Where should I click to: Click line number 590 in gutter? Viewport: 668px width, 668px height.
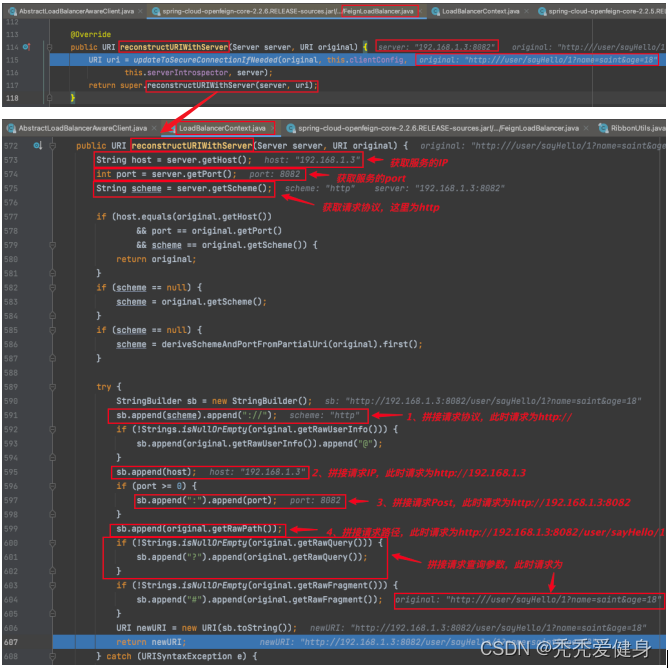(11, 401)
